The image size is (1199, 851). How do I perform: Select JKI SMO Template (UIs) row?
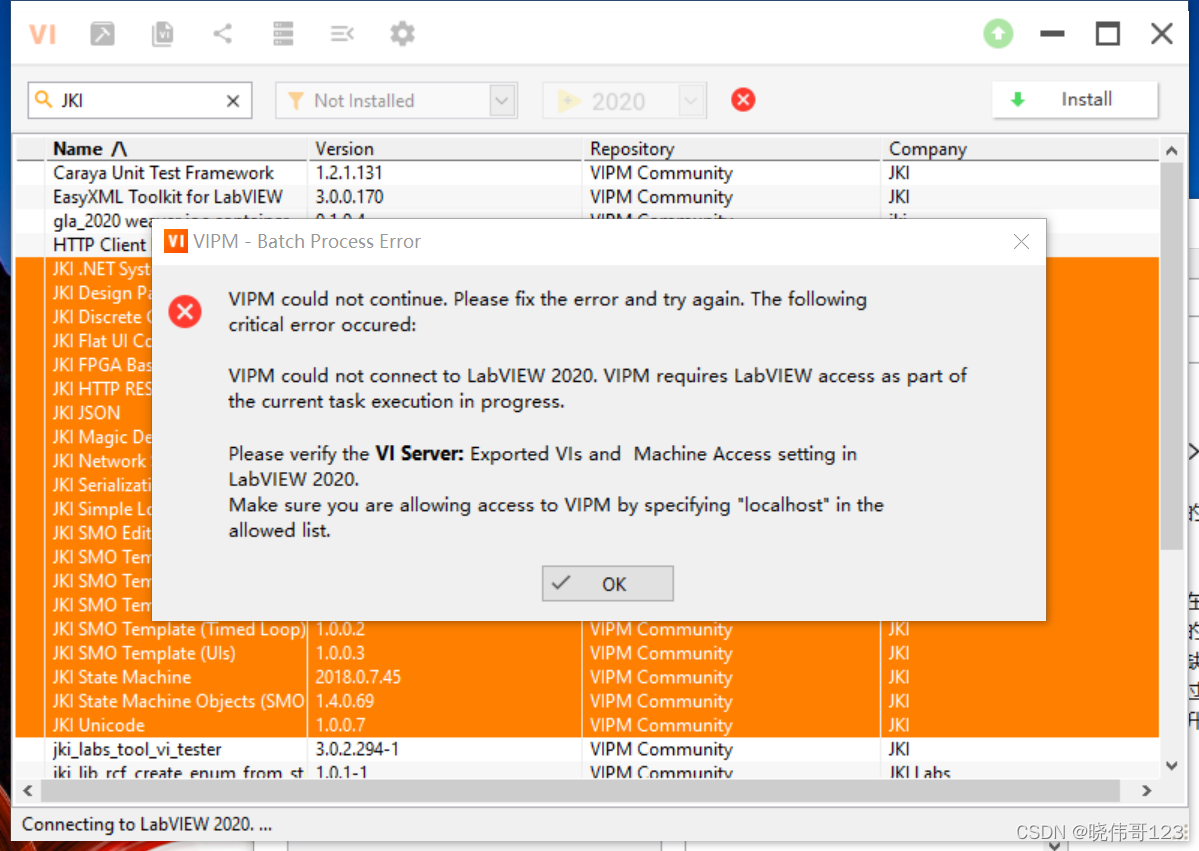coord(587,653)
